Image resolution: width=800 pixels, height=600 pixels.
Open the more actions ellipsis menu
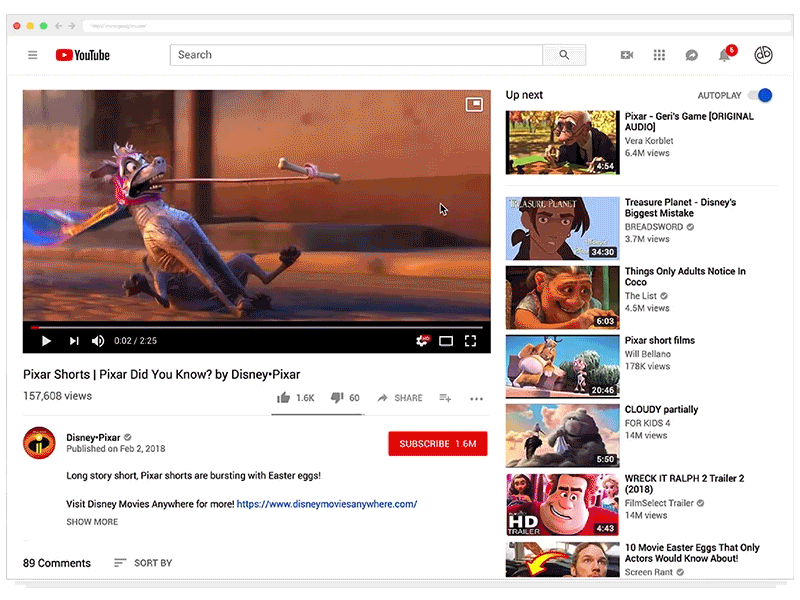[x=476, y=398]
